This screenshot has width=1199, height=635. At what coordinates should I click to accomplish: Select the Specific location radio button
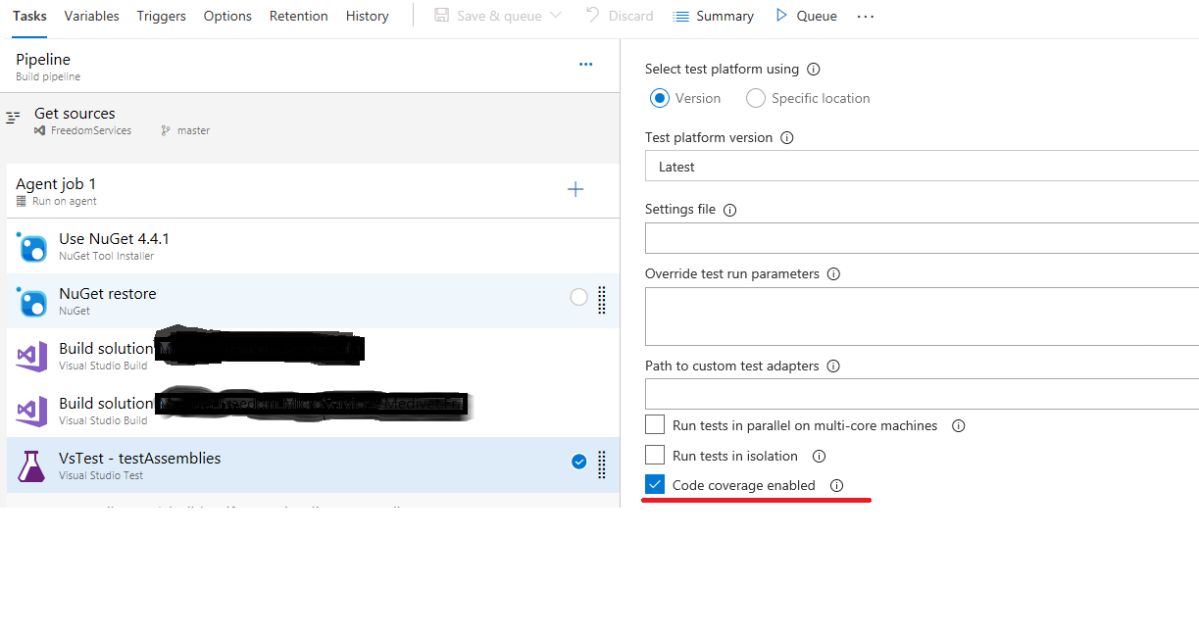(x=755, y=98)
